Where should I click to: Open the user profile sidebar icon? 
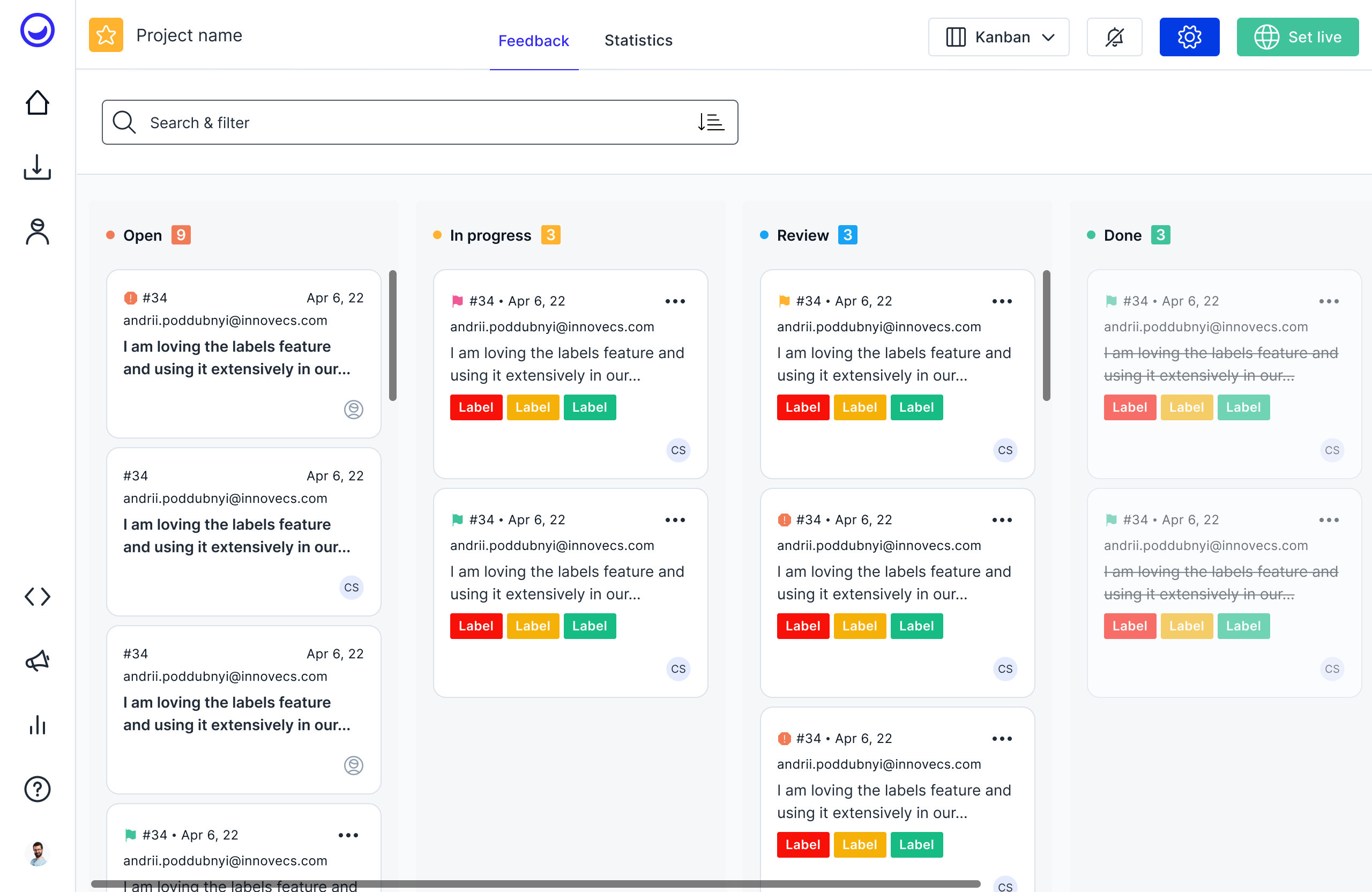(38, 232)
